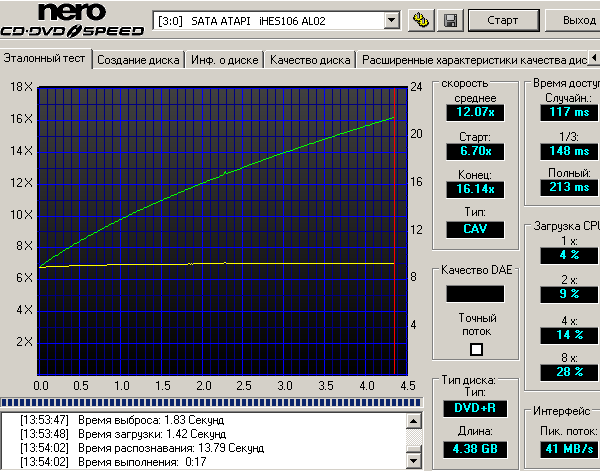
Task: Click the empty Качество DAE value box
Action: [475, 294]
